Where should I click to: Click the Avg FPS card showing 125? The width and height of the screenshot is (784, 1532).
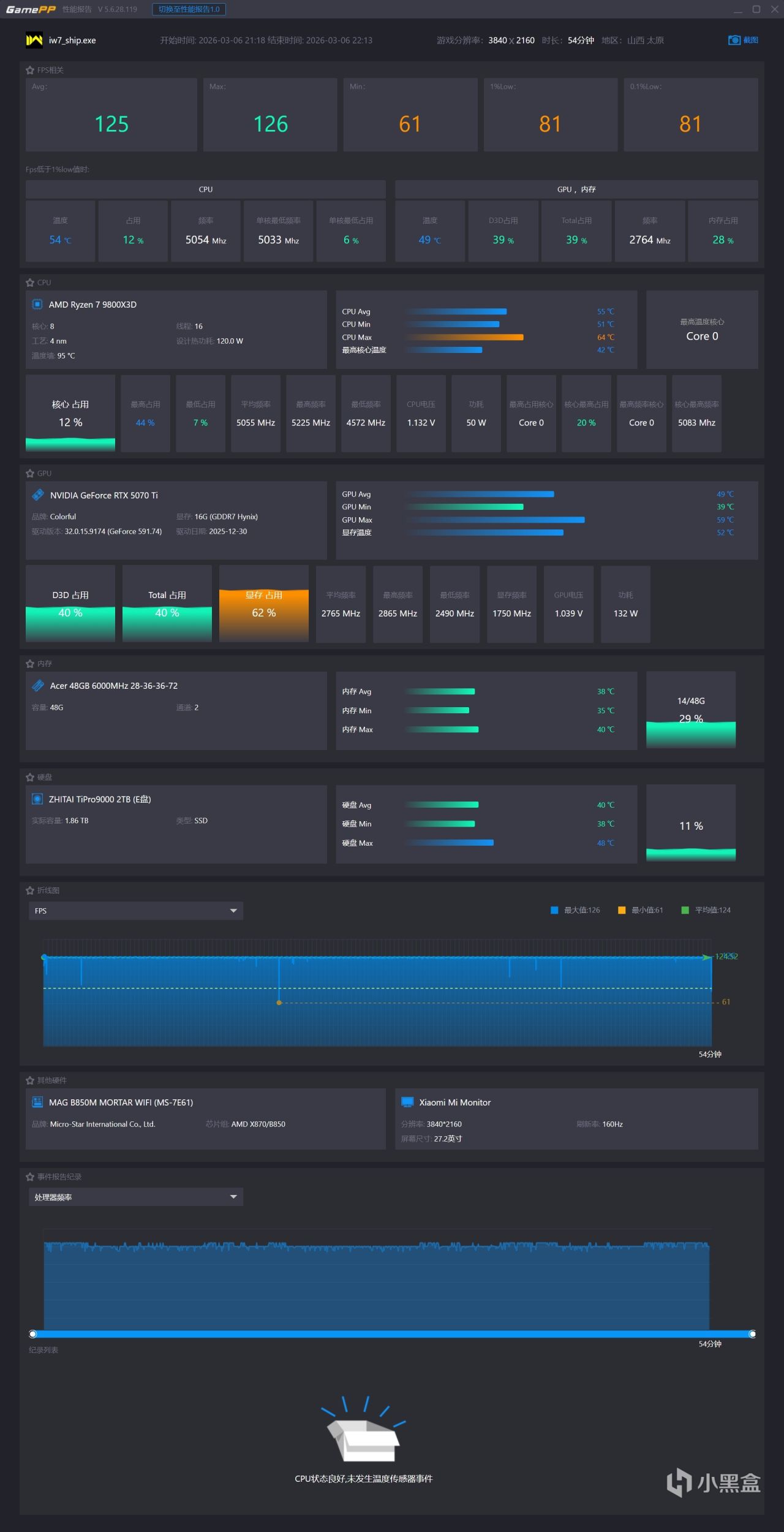[111, 115]
